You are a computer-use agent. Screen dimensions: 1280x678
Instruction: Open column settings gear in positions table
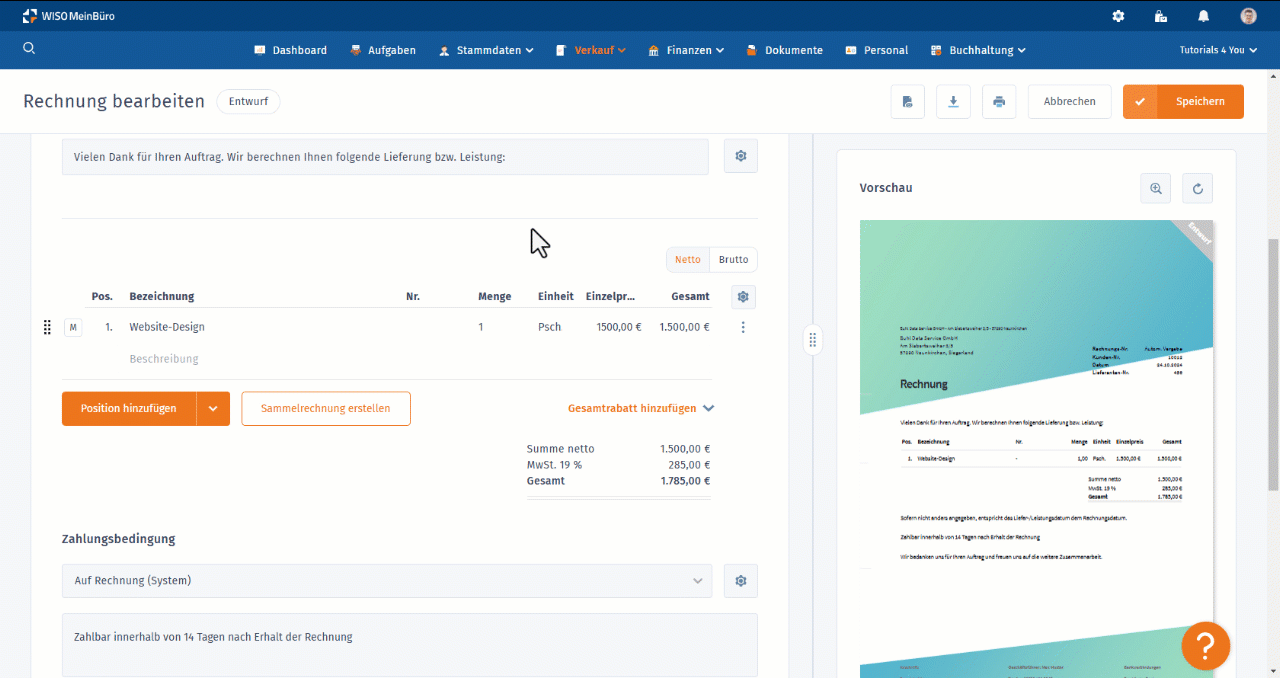pos(743,297)
